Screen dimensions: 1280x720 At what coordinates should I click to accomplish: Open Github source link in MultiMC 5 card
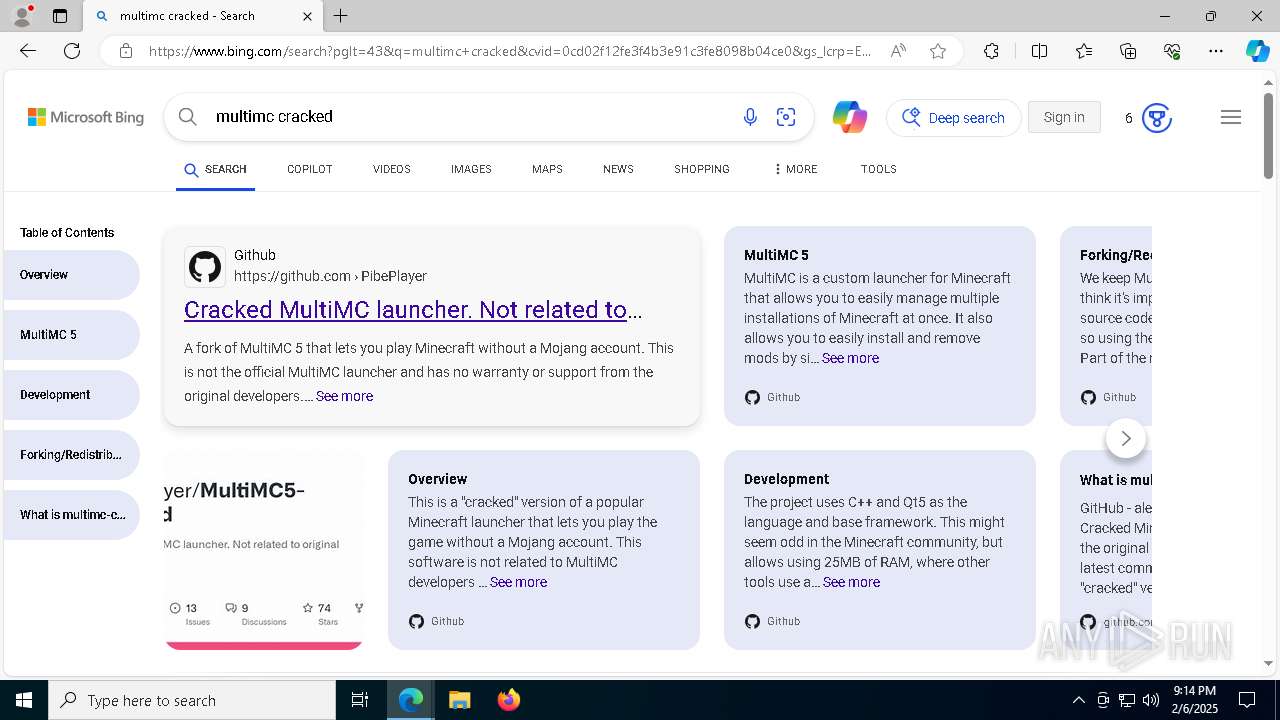coord(772,397)
